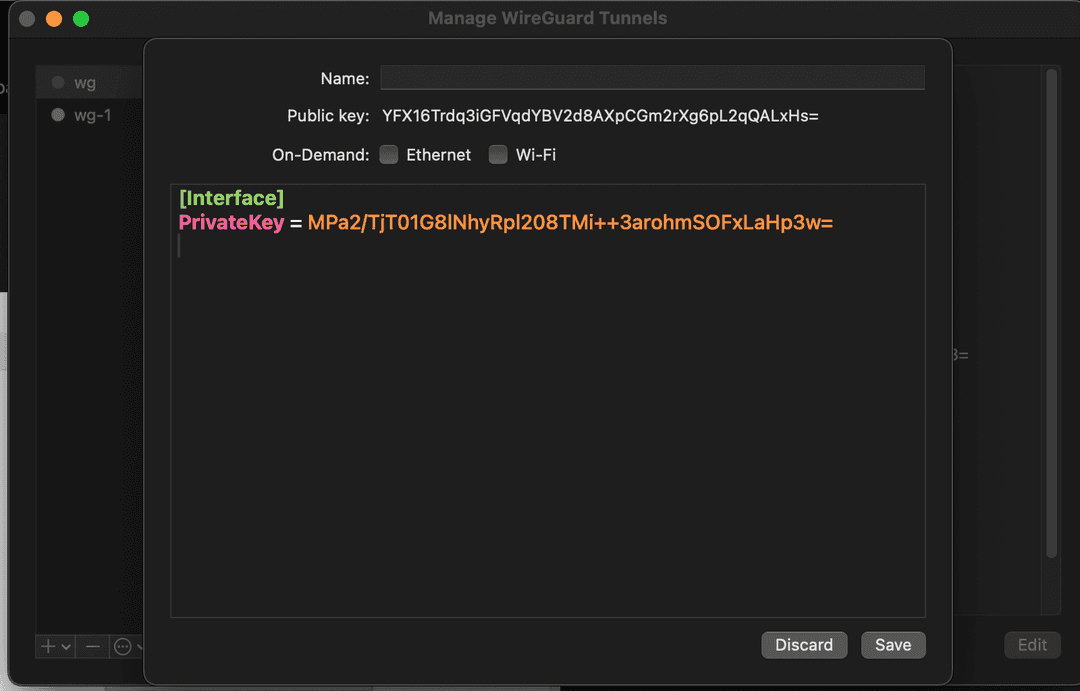Enable On-Demand for Ethernet
Image resolution: width=1080 pixels, height=691 pixels.
tap(389, 154)
